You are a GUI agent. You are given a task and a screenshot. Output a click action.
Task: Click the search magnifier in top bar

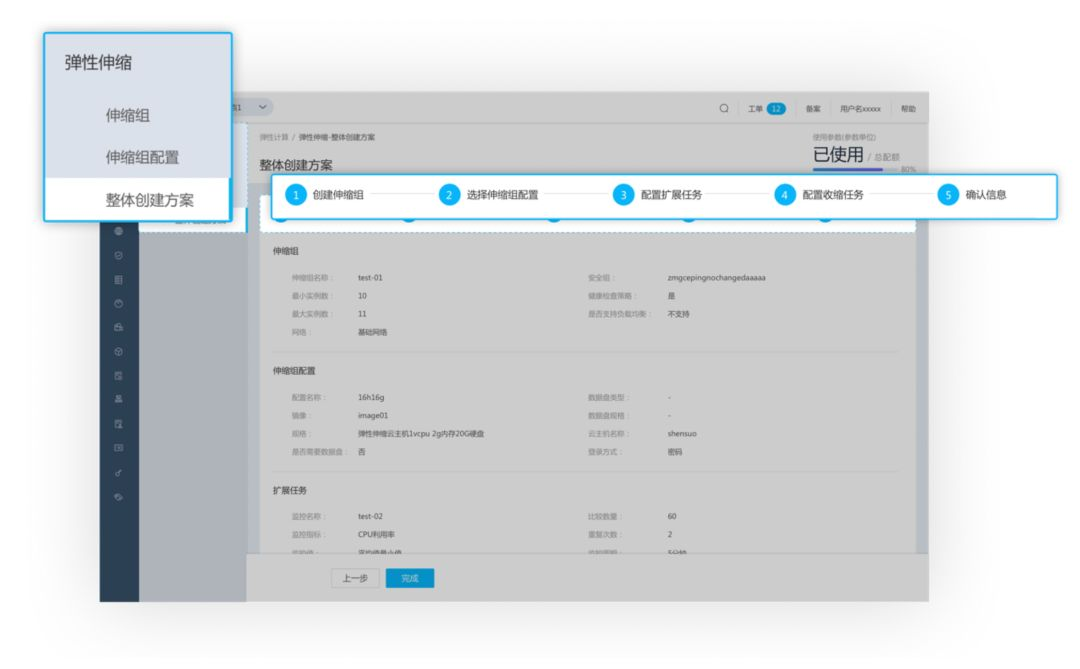pyautogui.click(x=724, y=108)
